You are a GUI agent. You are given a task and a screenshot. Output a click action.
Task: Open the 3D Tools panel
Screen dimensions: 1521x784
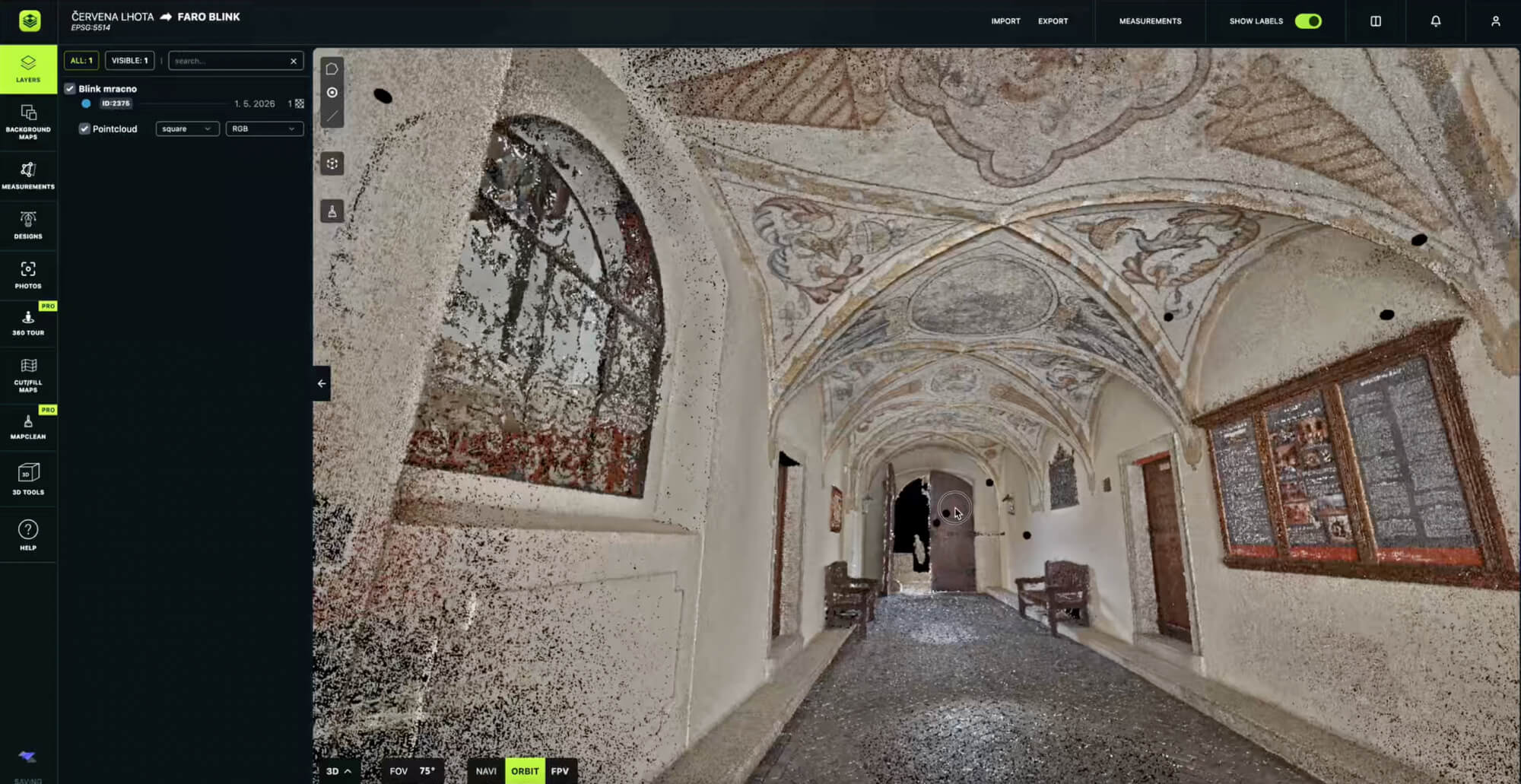pyautogui.click(x=28, y=478)
